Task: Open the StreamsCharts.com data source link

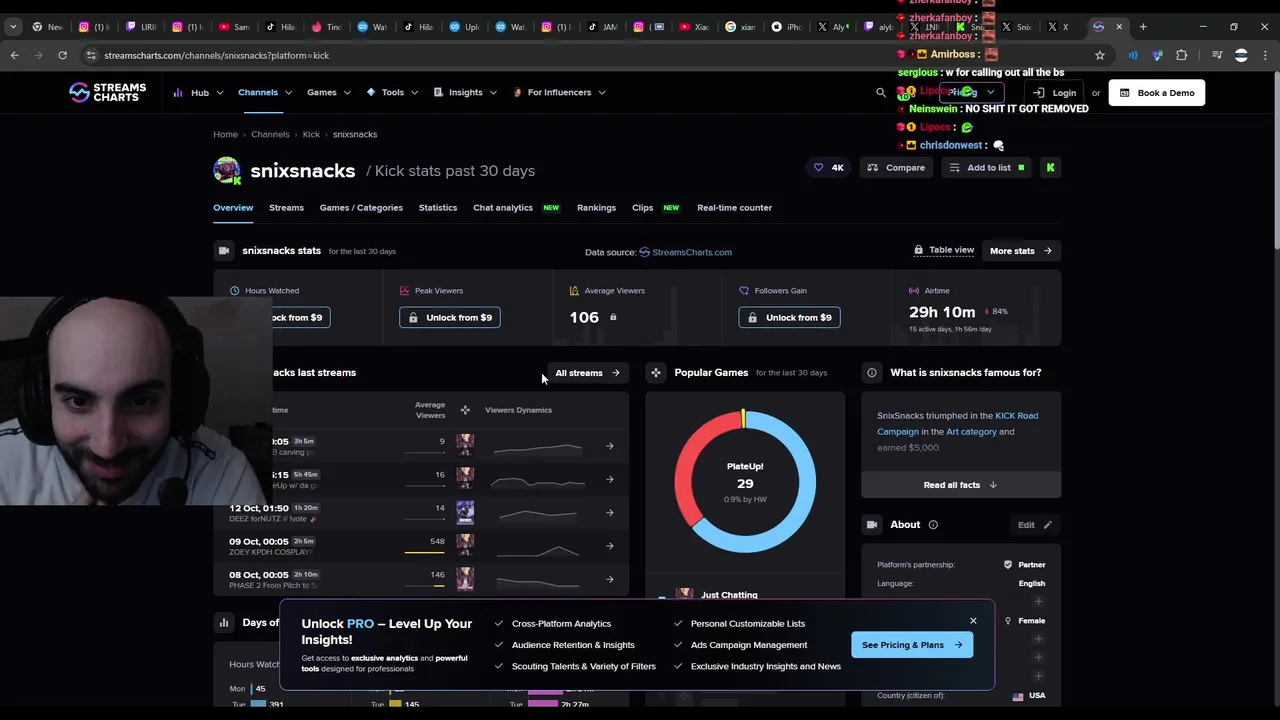Action: (x=685, y=252)
